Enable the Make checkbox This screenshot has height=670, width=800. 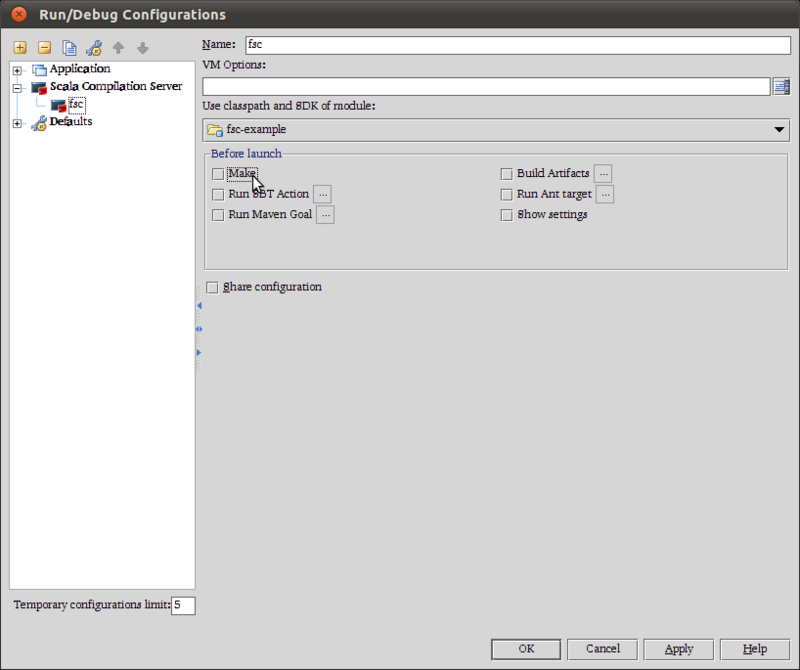coord(218,174)
